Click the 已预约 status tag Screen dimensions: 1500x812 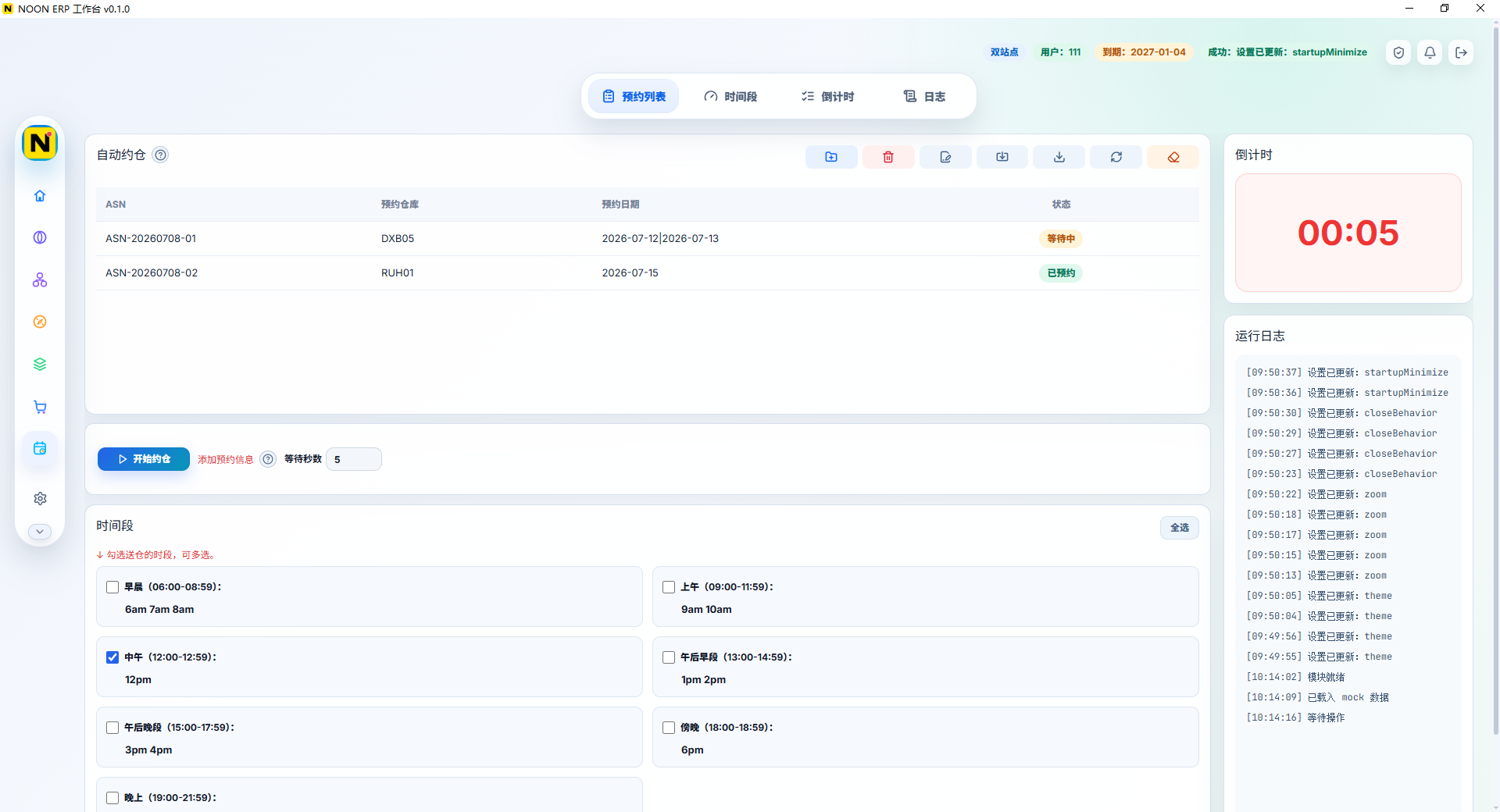point(1061,273)
